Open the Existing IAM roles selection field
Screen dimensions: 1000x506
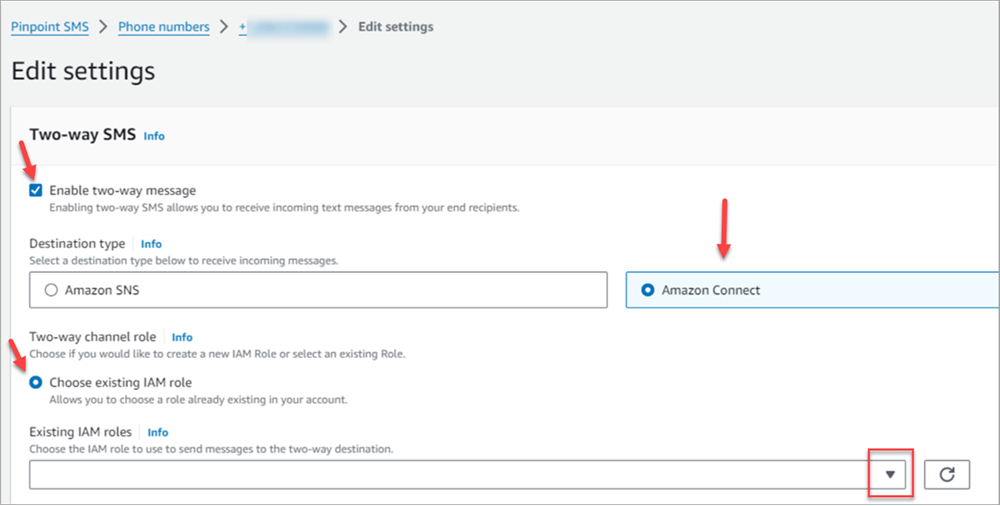click(450, 475)
